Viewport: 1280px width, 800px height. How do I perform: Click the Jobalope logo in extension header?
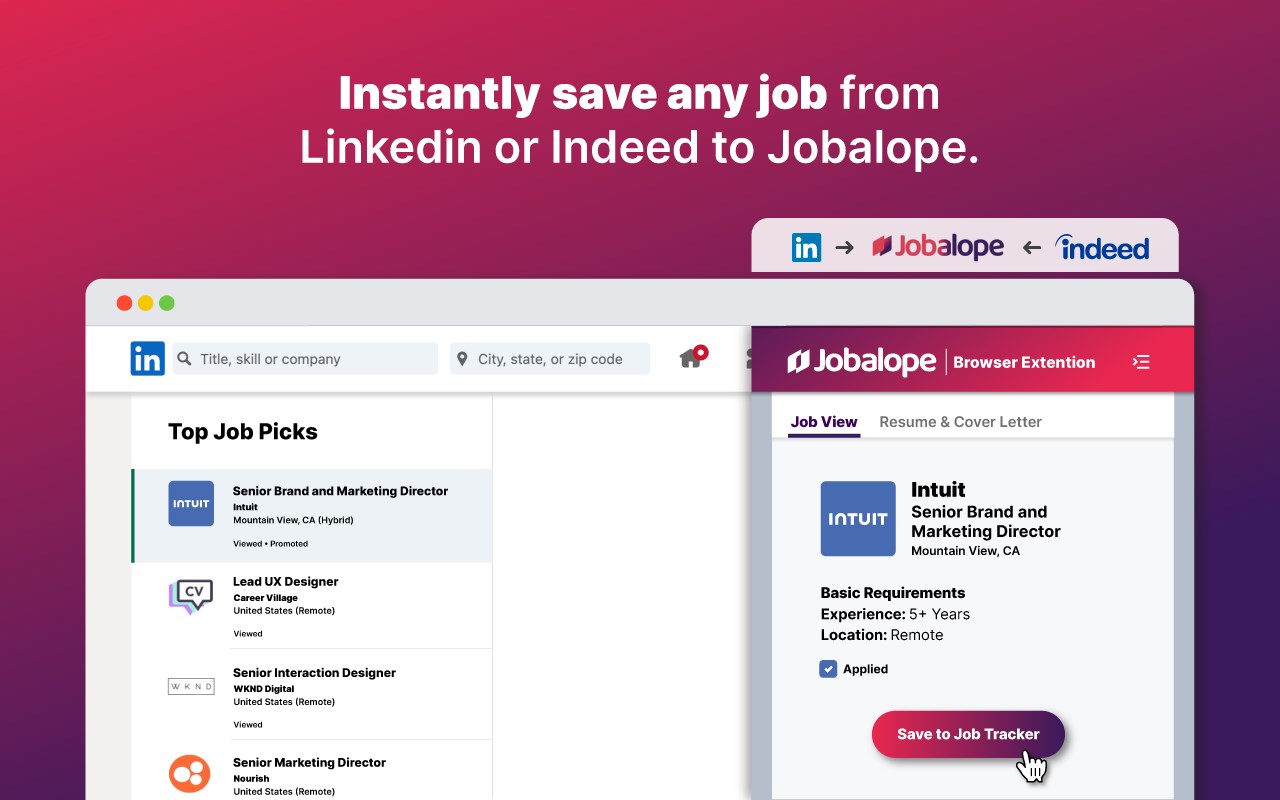pos(862,362)
